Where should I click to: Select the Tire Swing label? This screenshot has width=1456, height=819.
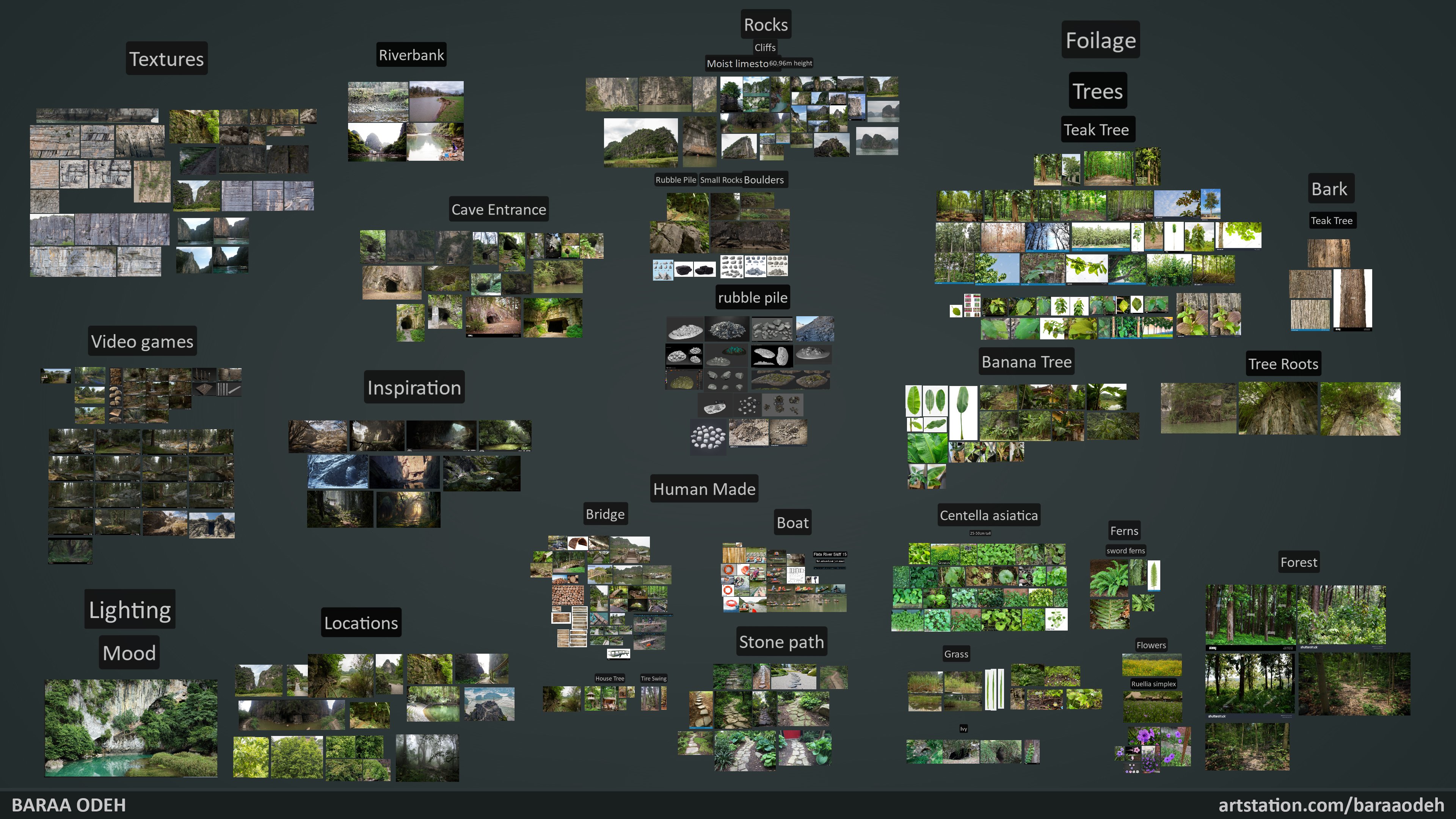654,678
